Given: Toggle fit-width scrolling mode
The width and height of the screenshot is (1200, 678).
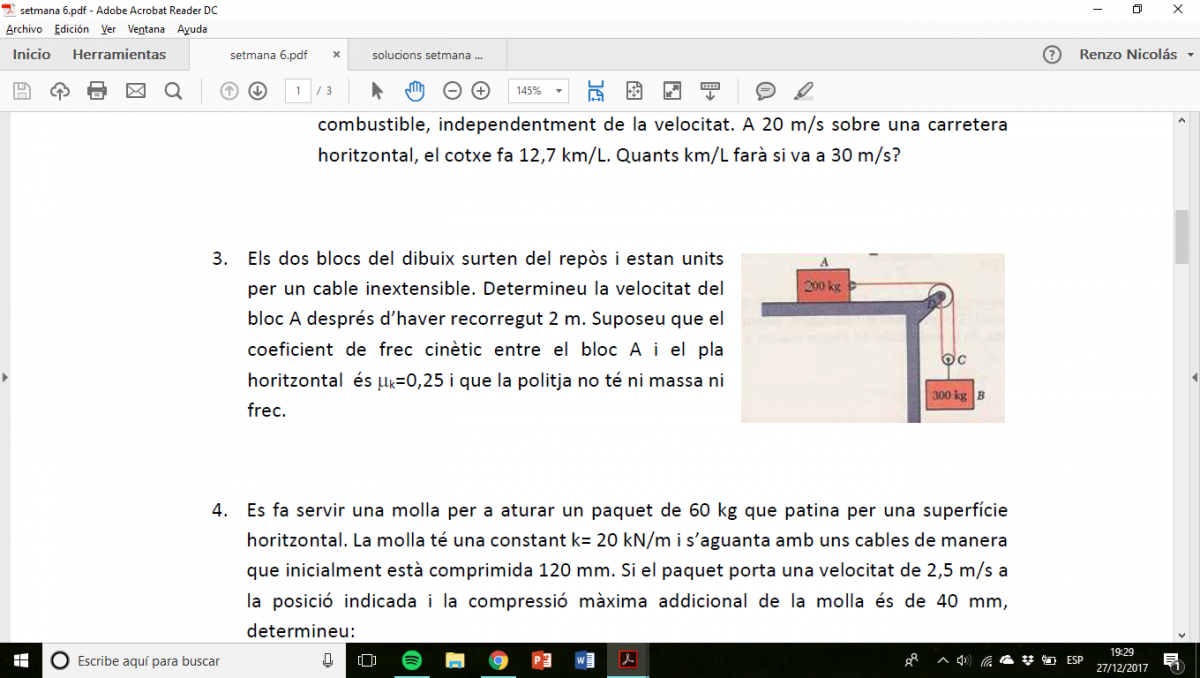Looking at the screenshot, I should point(596,91).
